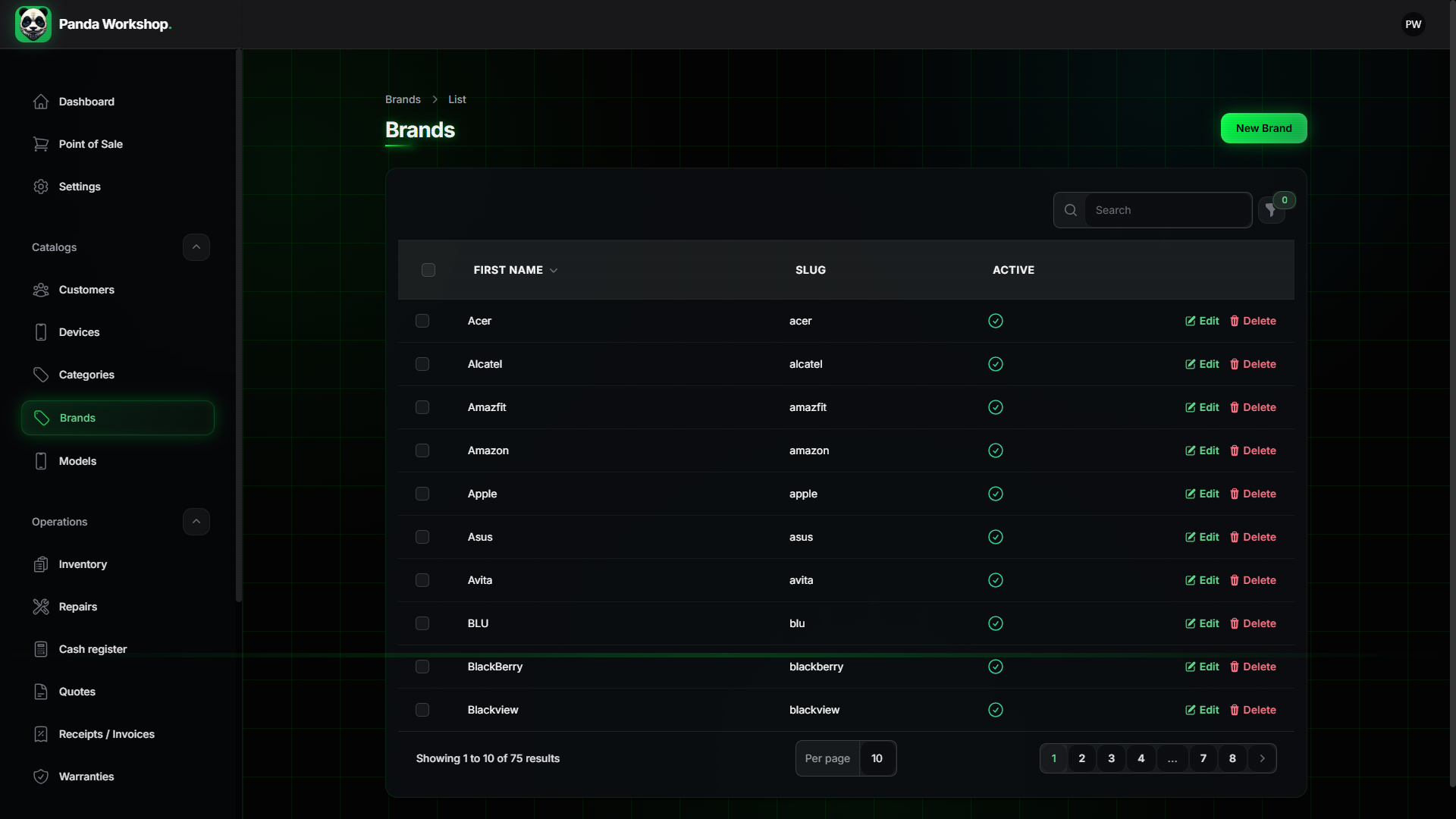The width and height of the screenshot is (1456, 819).
Task: Click the Categories tag icon
Action: [41, 375]
